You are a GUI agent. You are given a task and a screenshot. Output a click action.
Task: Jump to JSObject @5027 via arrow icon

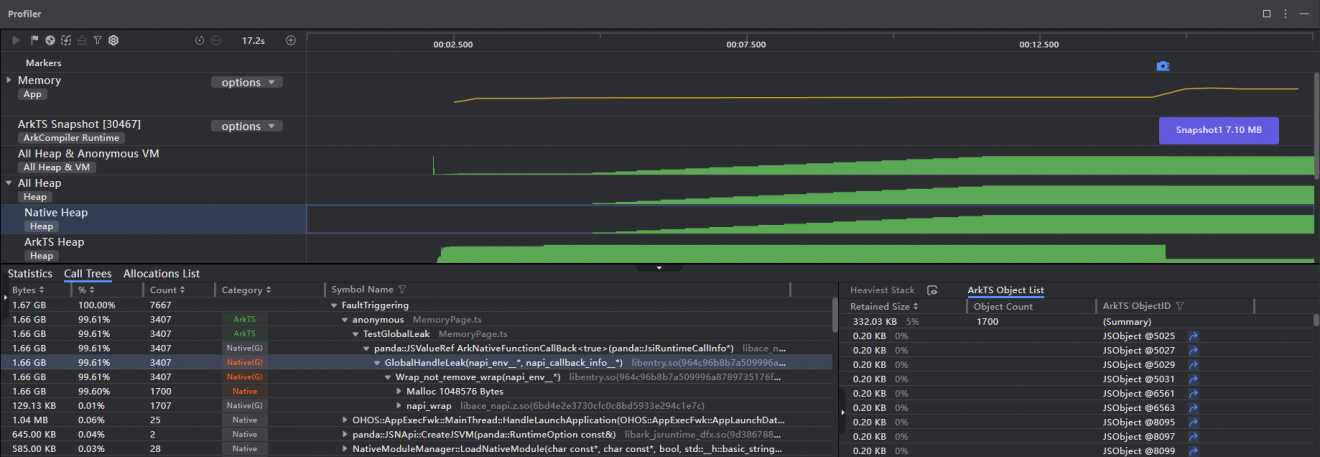1193,351
